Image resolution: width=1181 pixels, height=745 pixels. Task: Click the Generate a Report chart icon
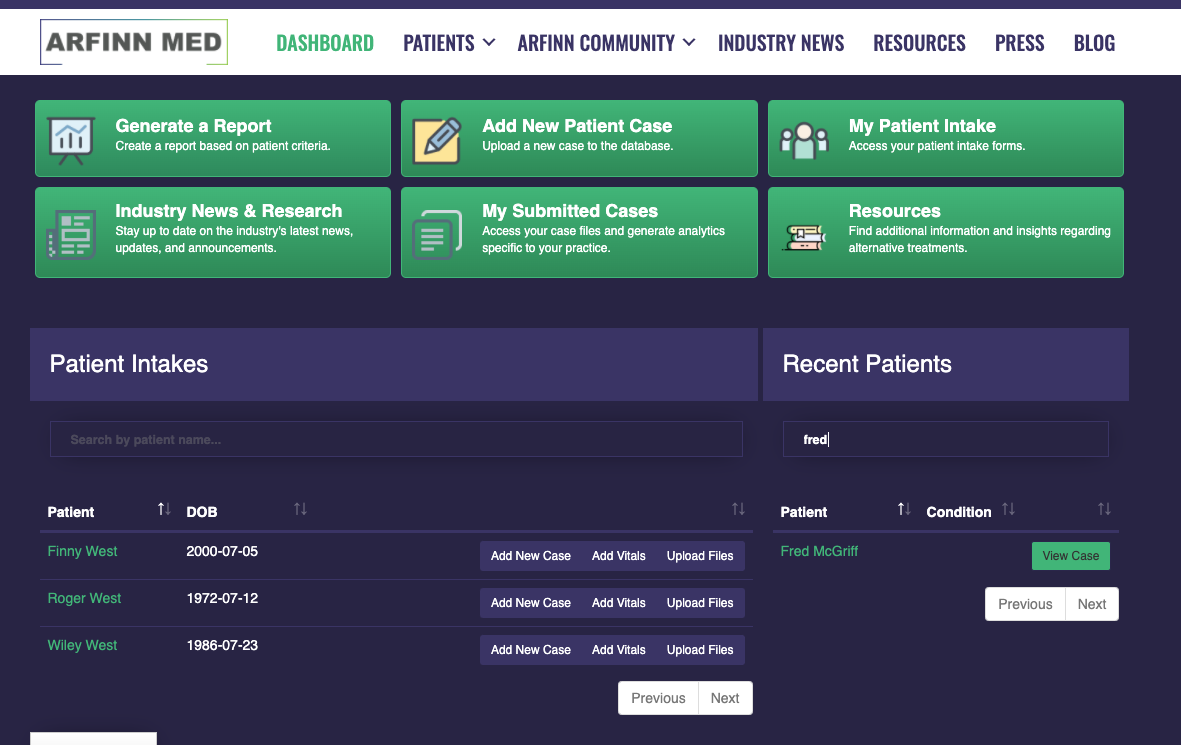tap(71, 139)
